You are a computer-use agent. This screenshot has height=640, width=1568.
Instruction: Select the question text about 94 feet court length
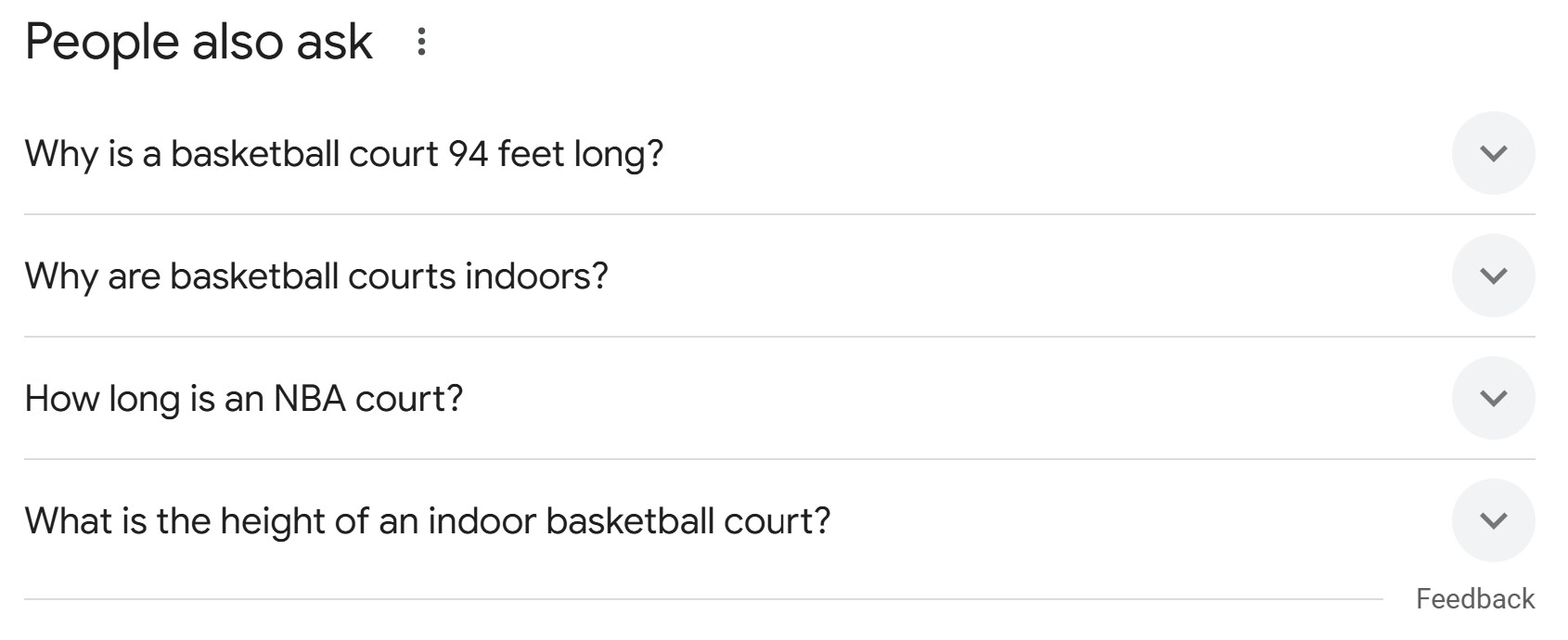[x=343, y=154]
